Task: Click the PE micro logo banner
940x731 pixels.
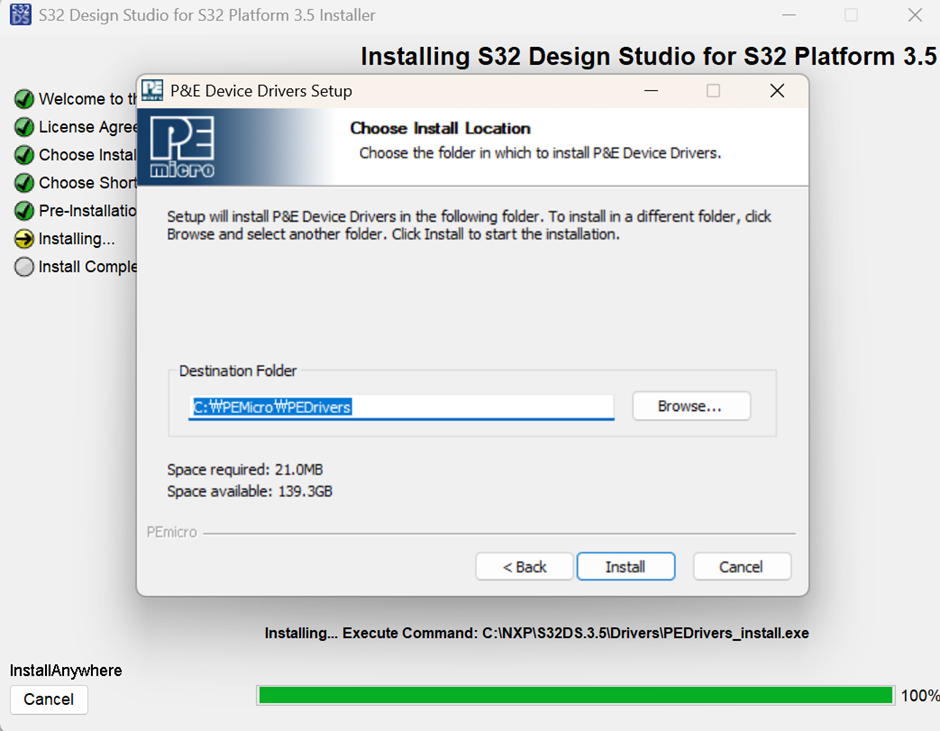Action: pos(182,147)
